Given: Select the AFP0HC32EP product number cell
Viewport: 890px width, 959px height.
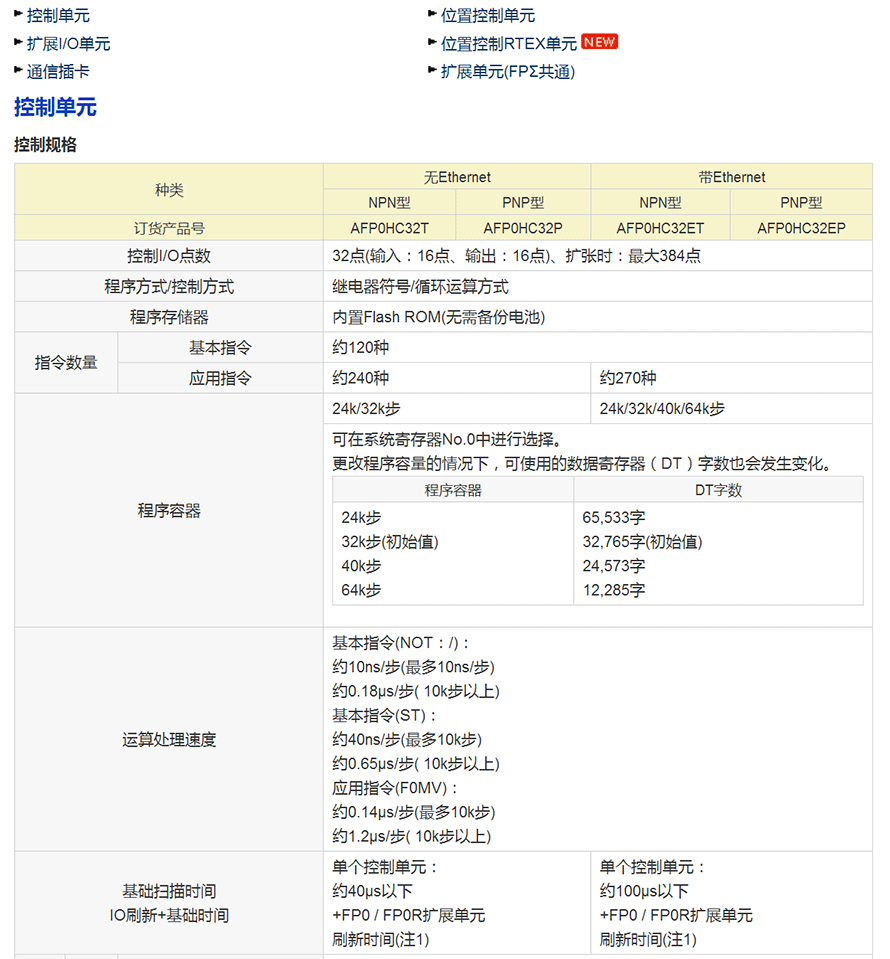Looking at the screenshot, I should click(801, 228).
